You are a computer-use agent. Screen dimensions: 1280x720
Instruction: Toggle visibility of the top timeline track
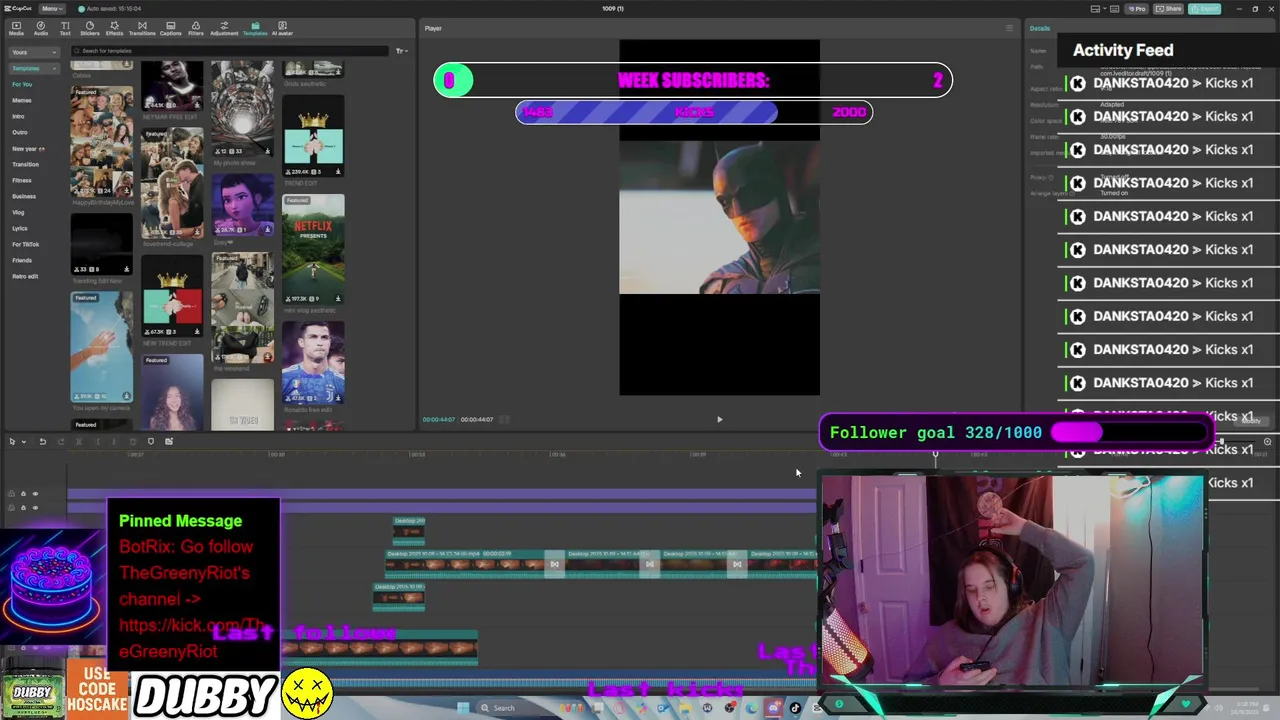35,493
